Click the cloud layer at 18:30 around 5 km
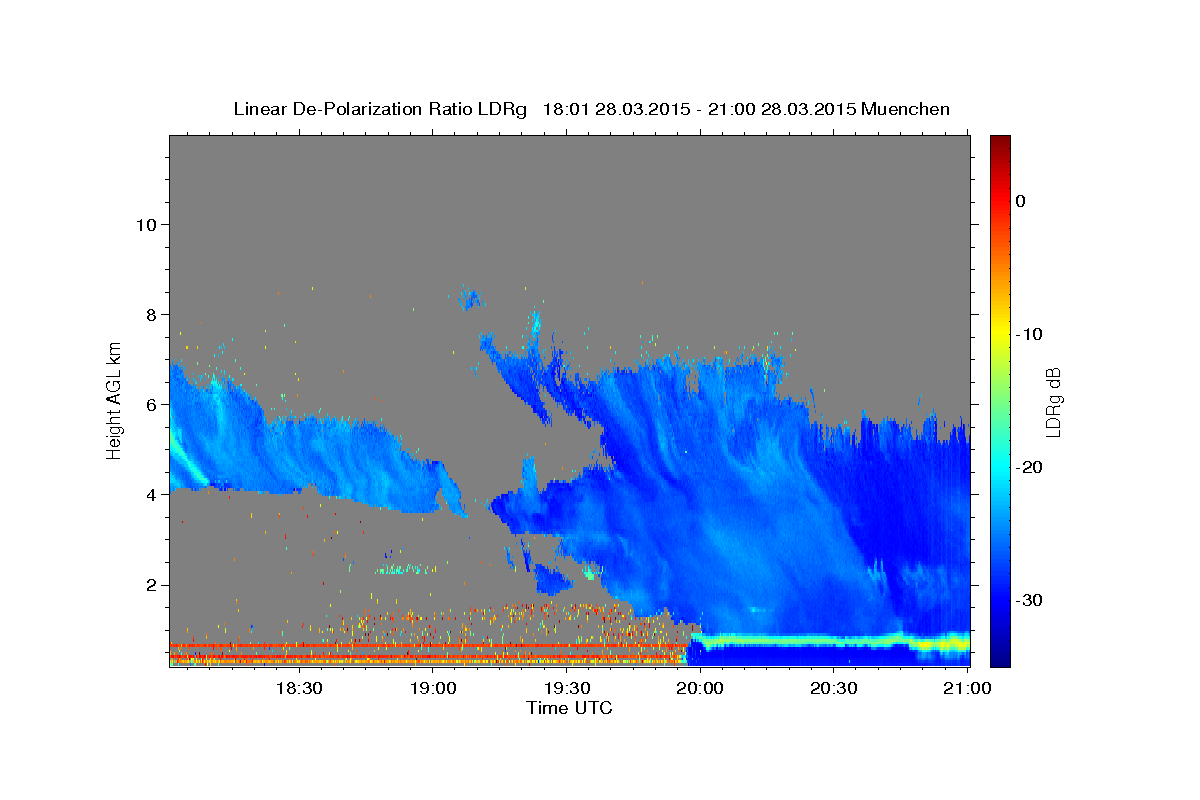Image resolution: width=1200 pixels, height=800 pixels. [x=298, y=455]
